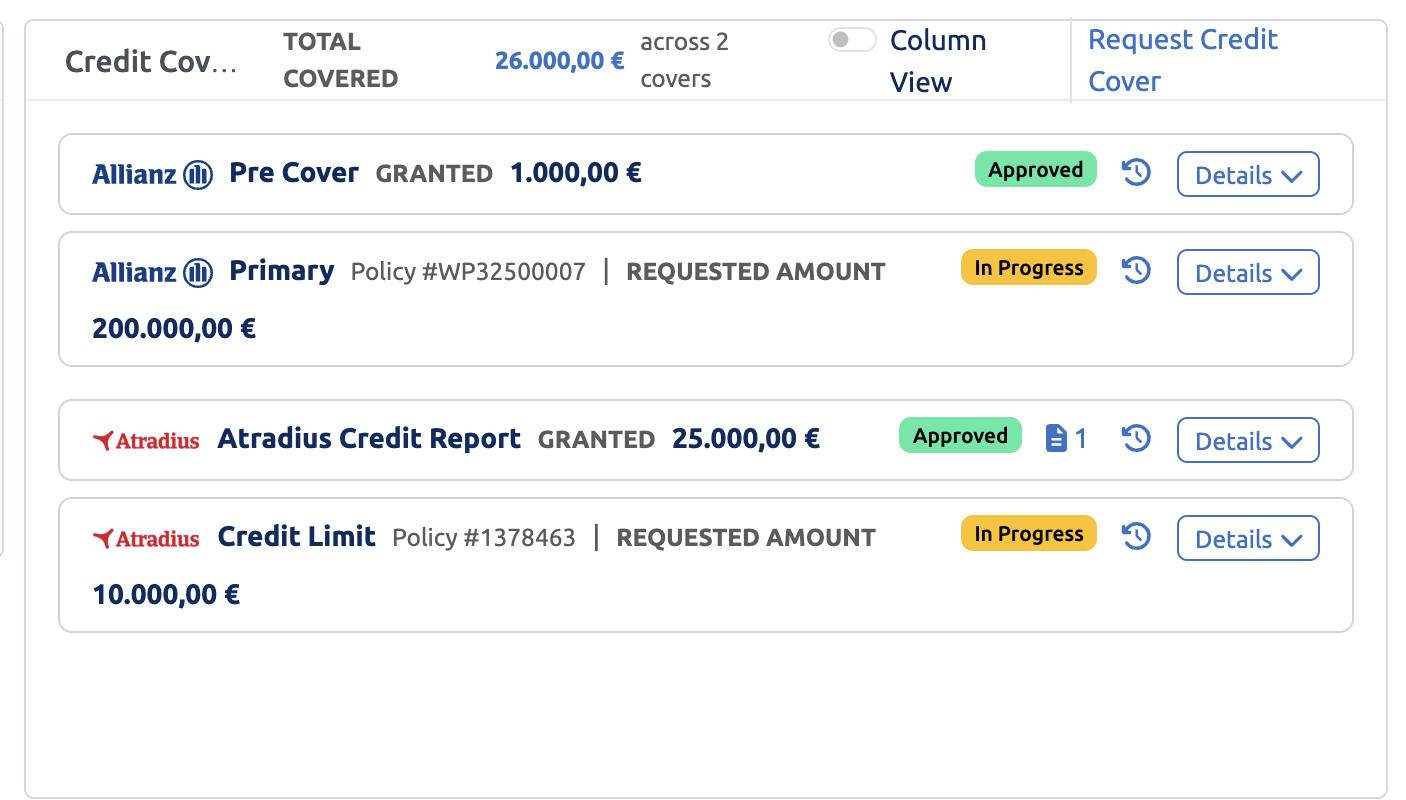Click Allianz logo in Primary row
Screen dimensions: 1406x800
point(152,272)
